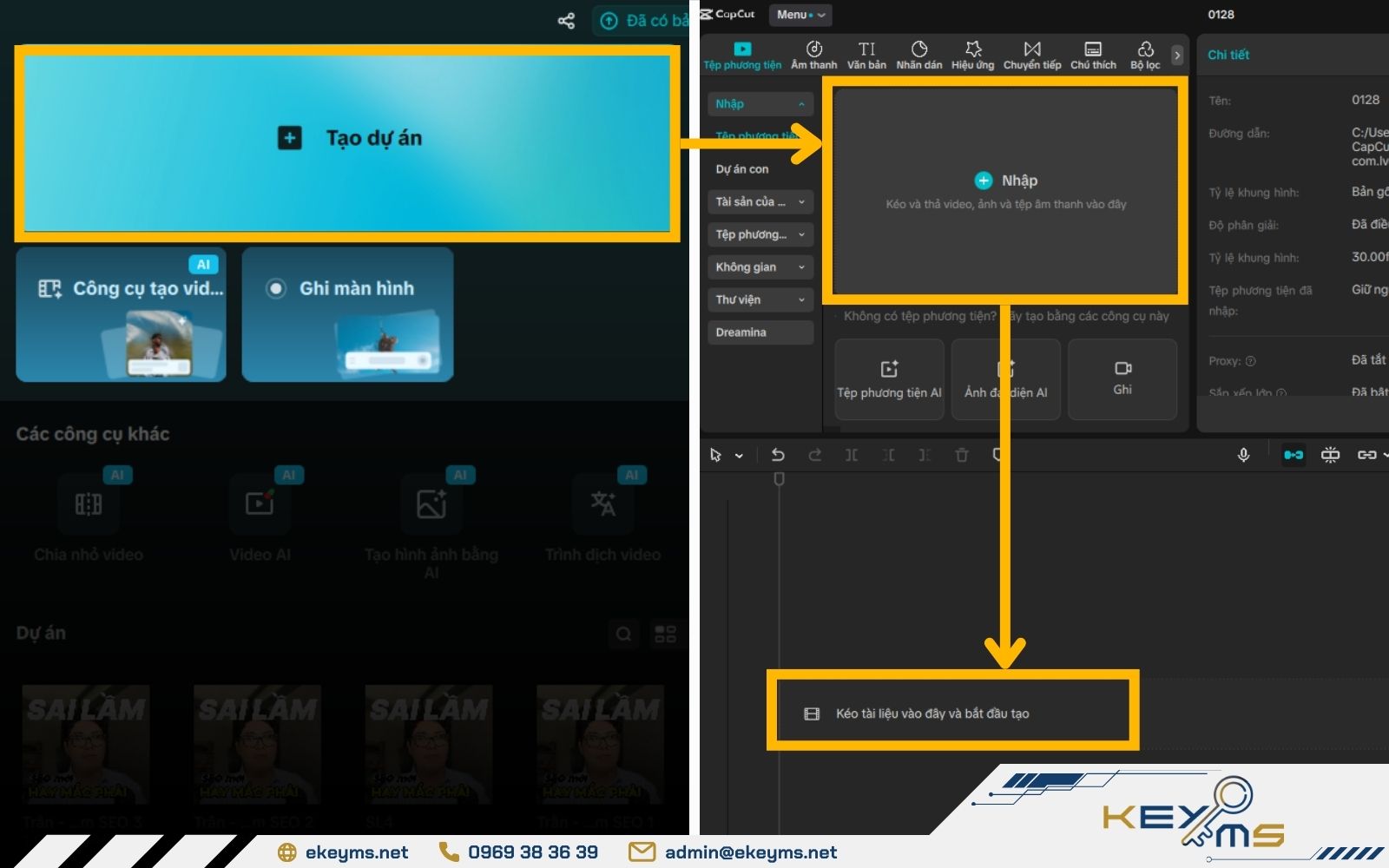Viewport: 1389px width, 868px height.
Task: Click the Tạo dự án button
Action: (347, 139)
